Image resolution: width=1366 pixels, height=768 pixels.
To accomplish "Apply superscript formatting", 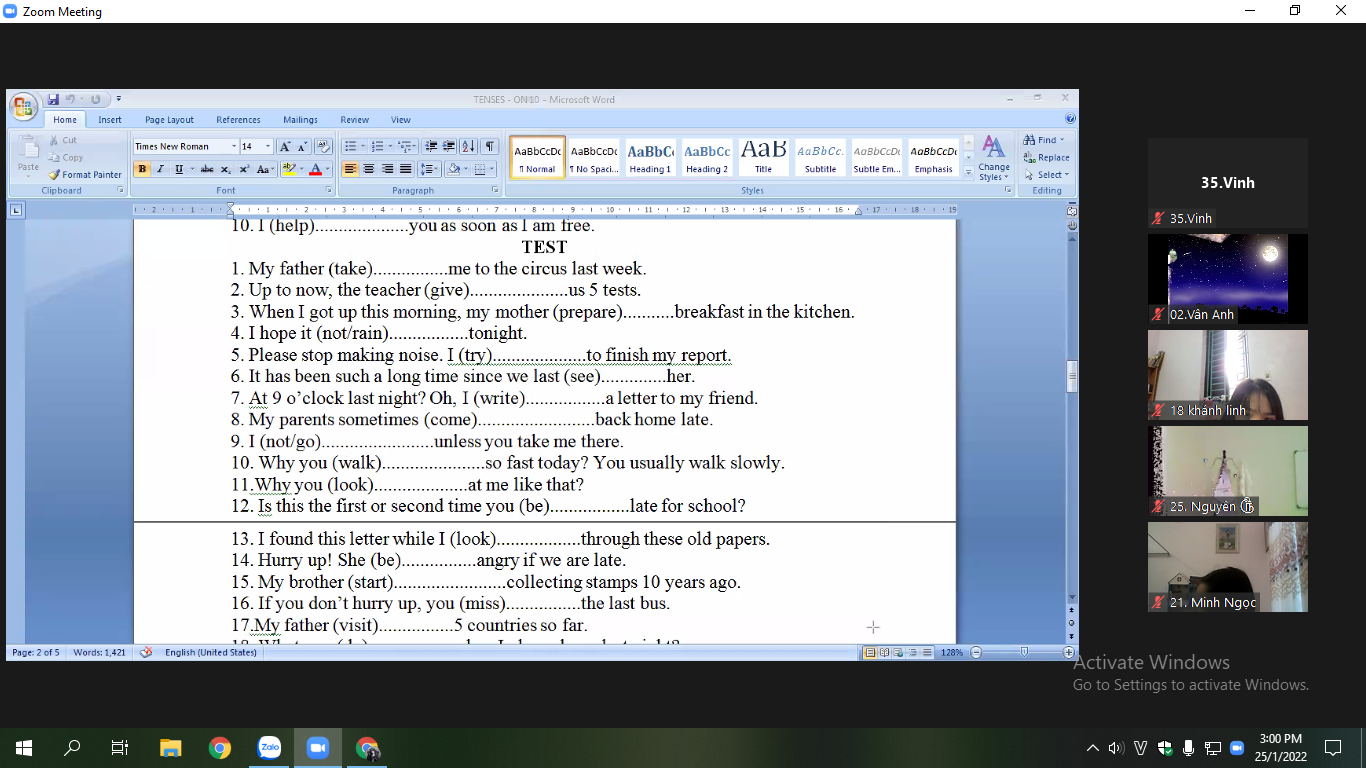I will 244,169.
